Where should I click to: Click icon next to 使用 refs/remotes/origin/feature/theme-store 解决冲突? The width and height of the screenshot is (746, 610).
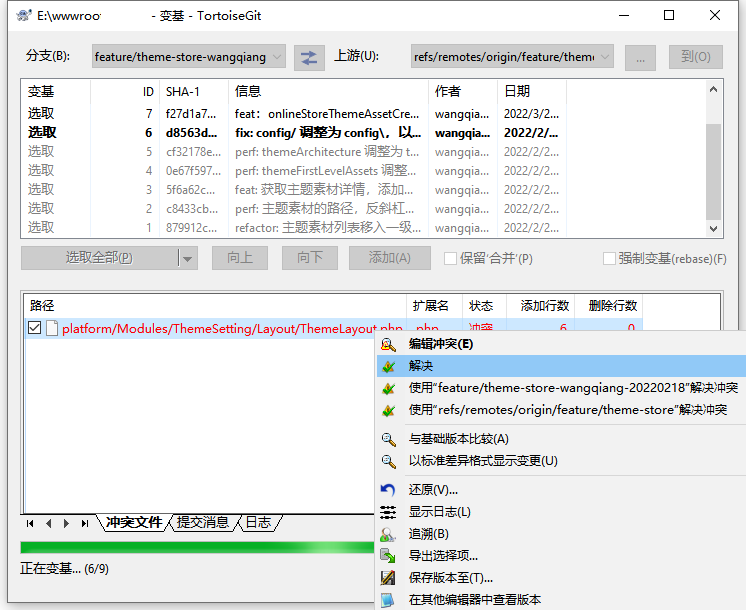click(388, 410)
